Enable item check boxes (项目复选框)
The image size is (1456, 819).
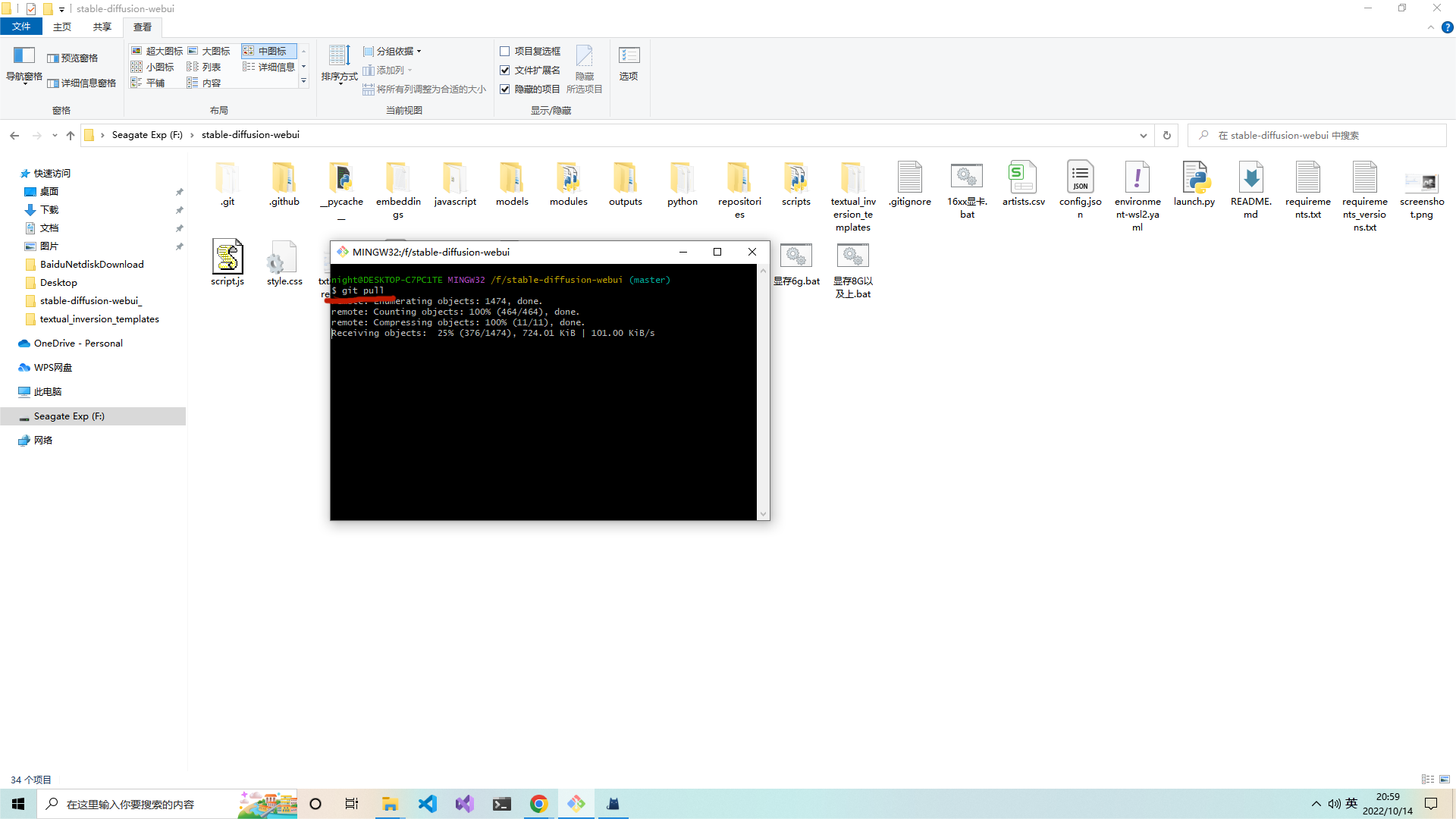[x=505, y=51]
